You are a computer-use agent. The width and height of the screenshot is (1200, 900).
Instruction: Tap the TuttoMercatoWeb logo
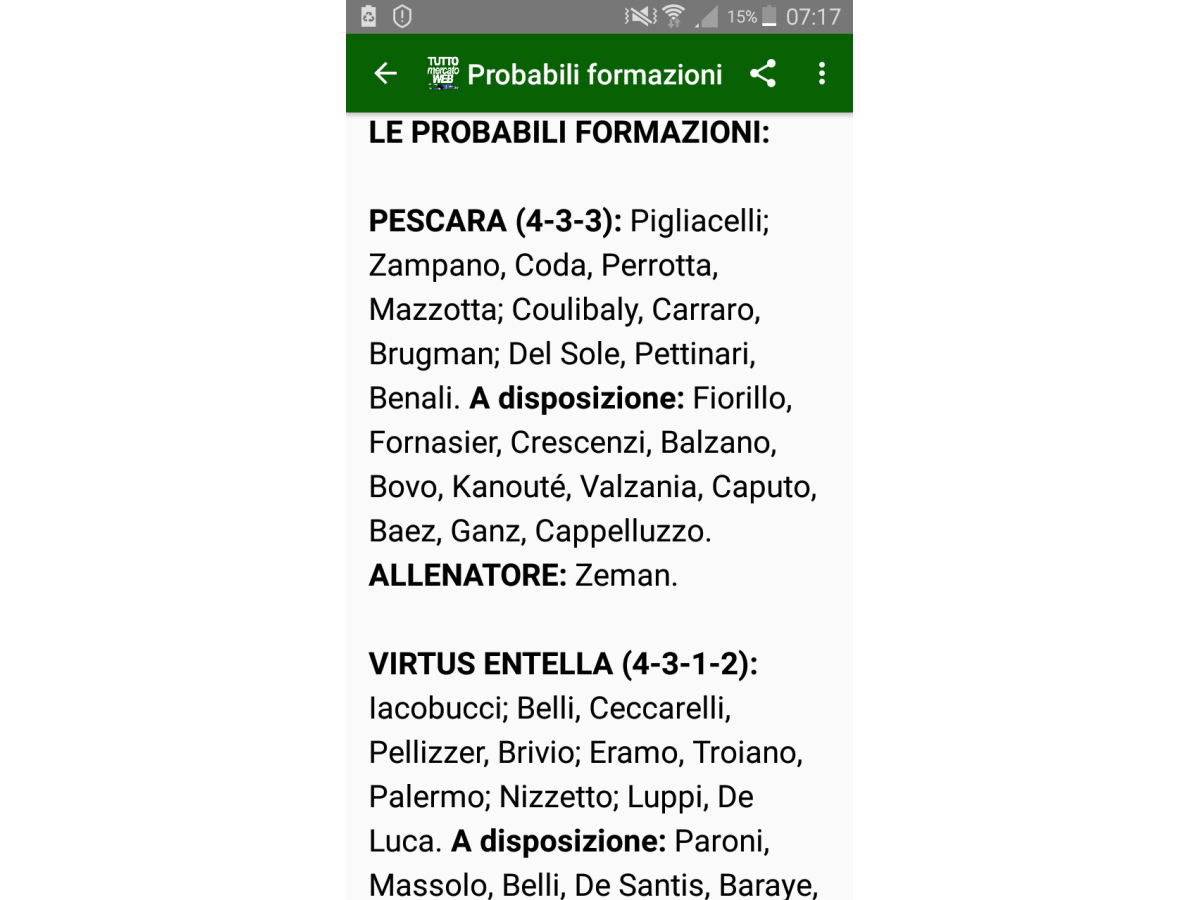point(442,74)
